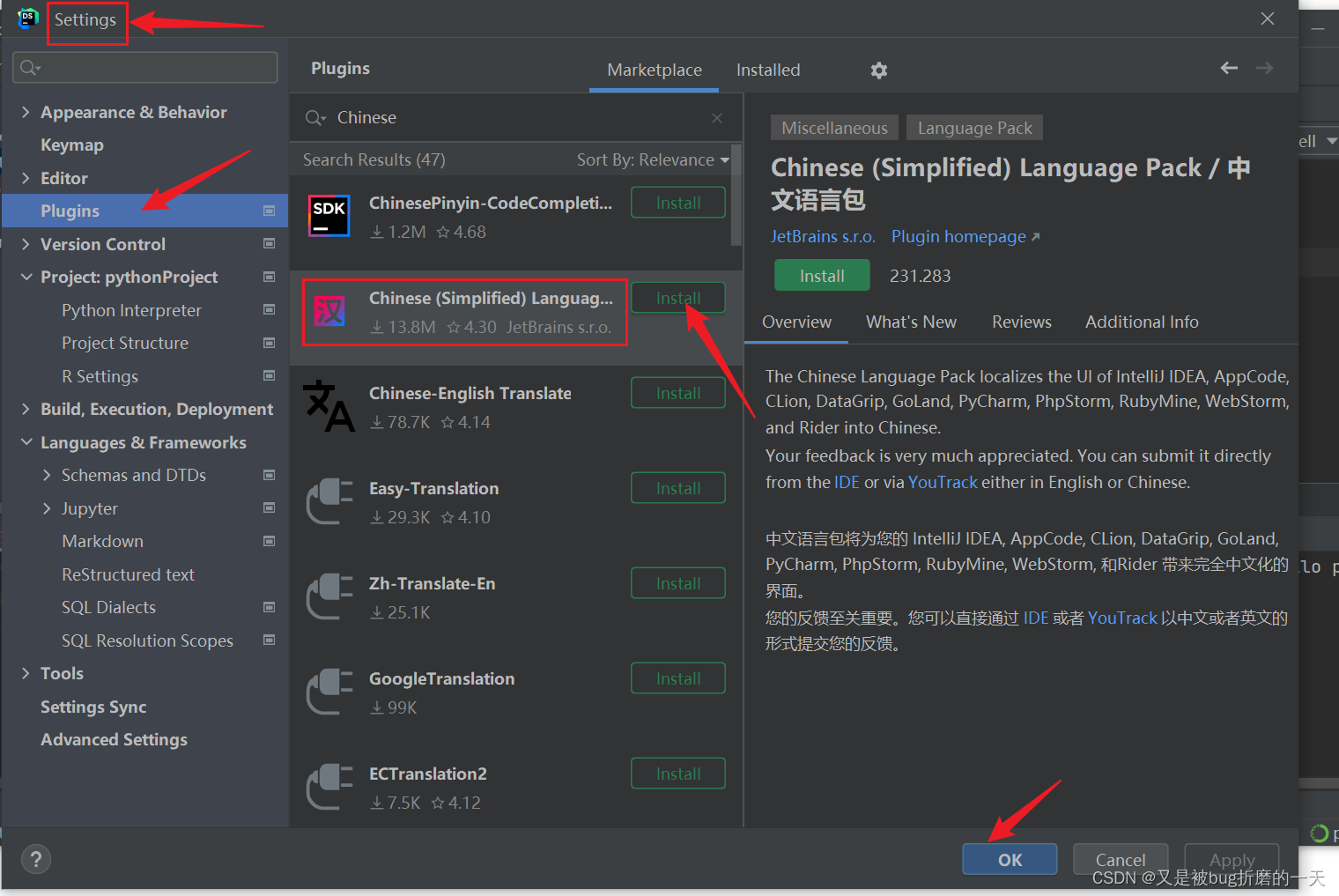This screenshot has height=896, width=1339.
Task: Click project-level marker beside Project Structure
Action: pyautogui.click(x=270, y=343)
